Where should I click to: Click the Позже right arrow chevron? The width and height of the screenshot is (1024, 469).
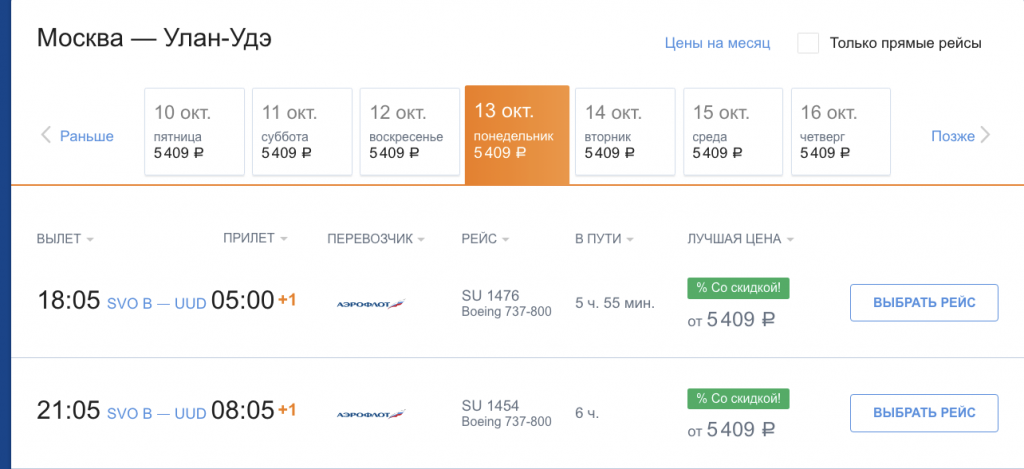(985, 136)
